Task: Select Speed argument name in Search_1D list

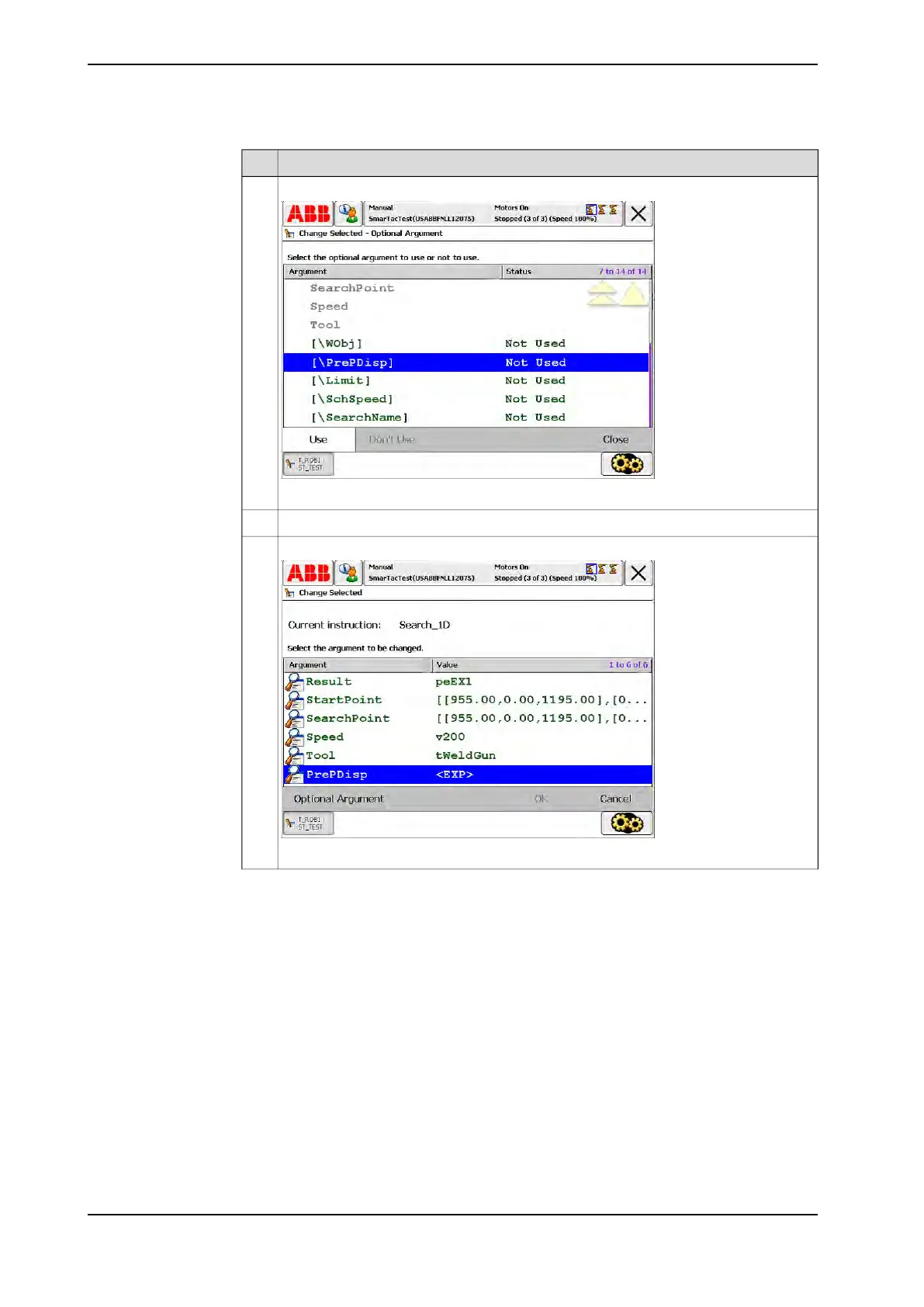Action: coord(324,737)
